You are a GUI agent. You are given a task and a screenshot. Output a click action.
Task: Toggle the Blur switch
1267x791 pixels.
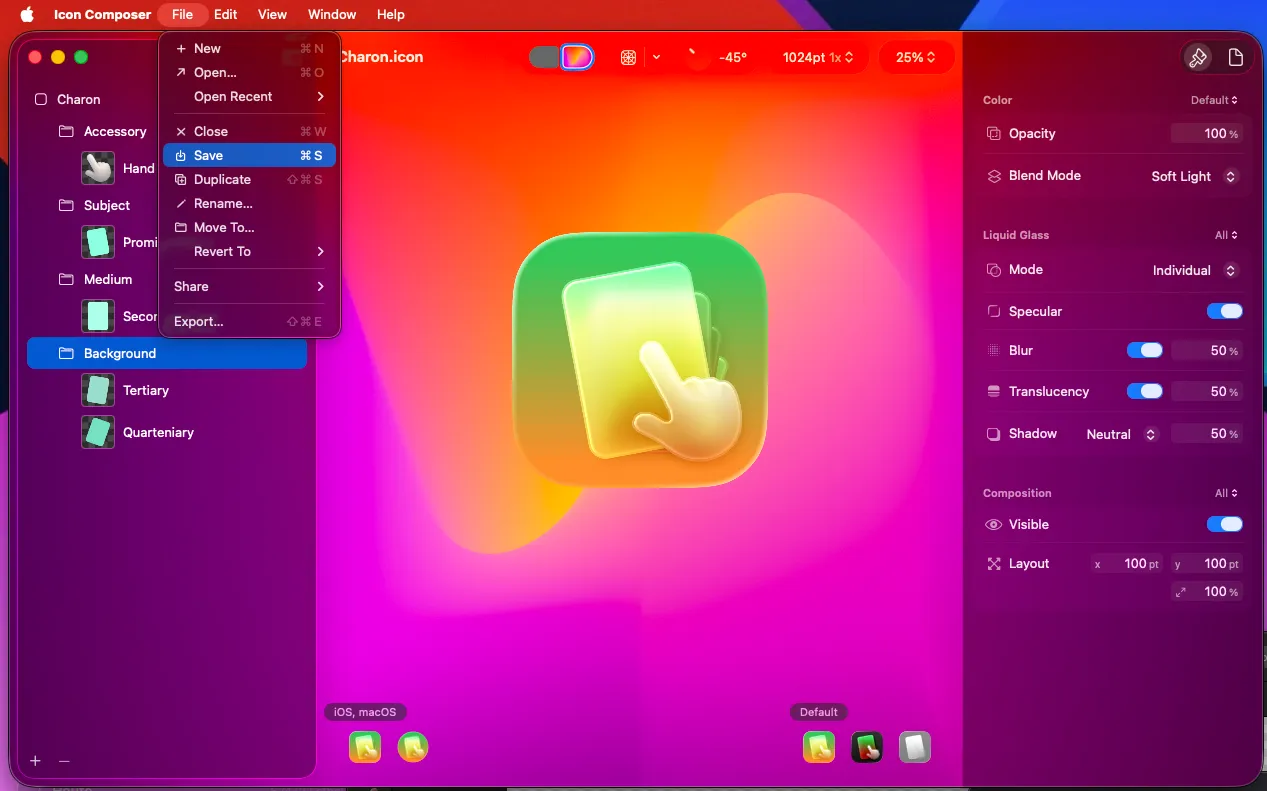tap(1145, 350)
